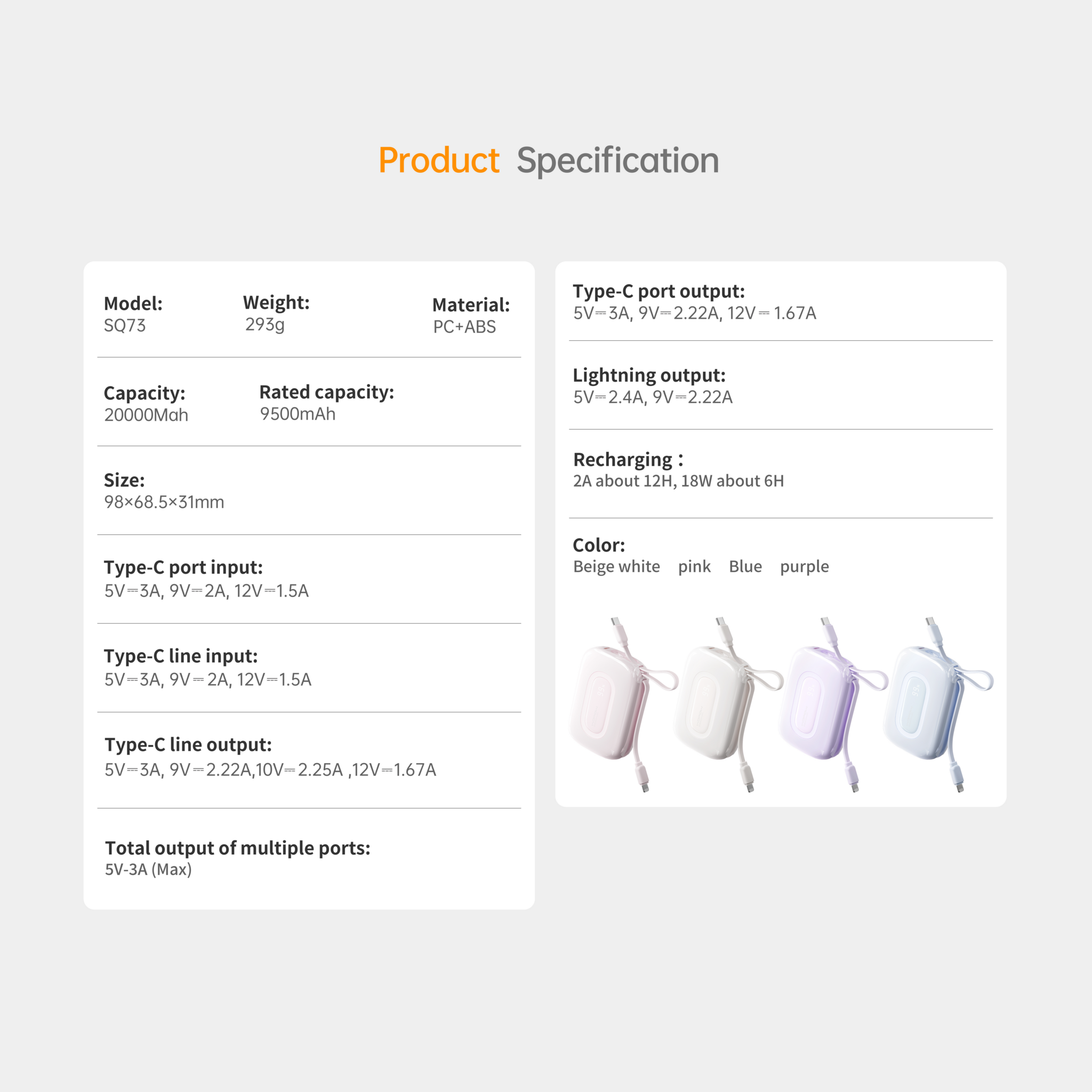Select the 20000Mah capacity value
This screenshot has height=1092, width=1092.
pyautogui.click(x=146, y=415)
